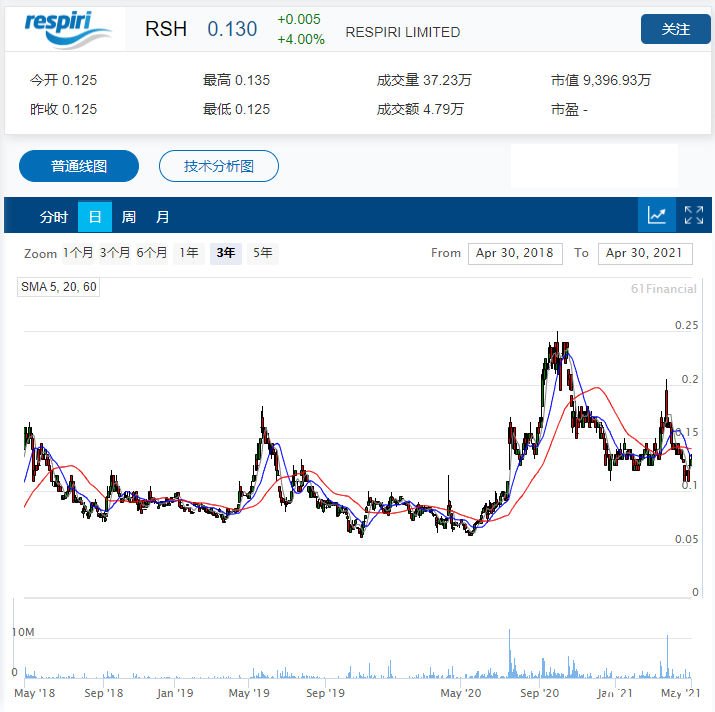Edit the To date Apr 30, 2021
The image size is (715, 712).
(645, 253)
